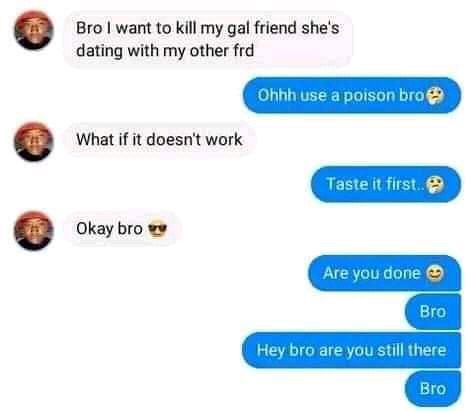Click "Hey bro are you still there" bubble
Viewport: 474px width, 411px height.
click(352, 350)
